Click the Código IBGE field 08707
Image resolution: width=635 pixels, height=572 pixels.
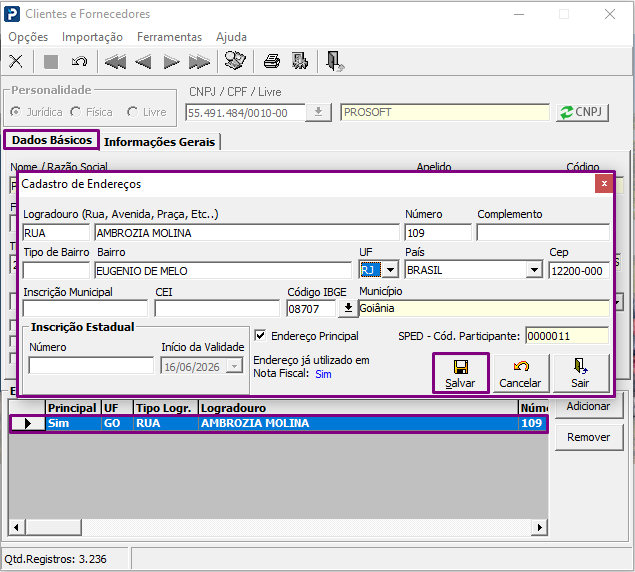(x=311, y=309)
